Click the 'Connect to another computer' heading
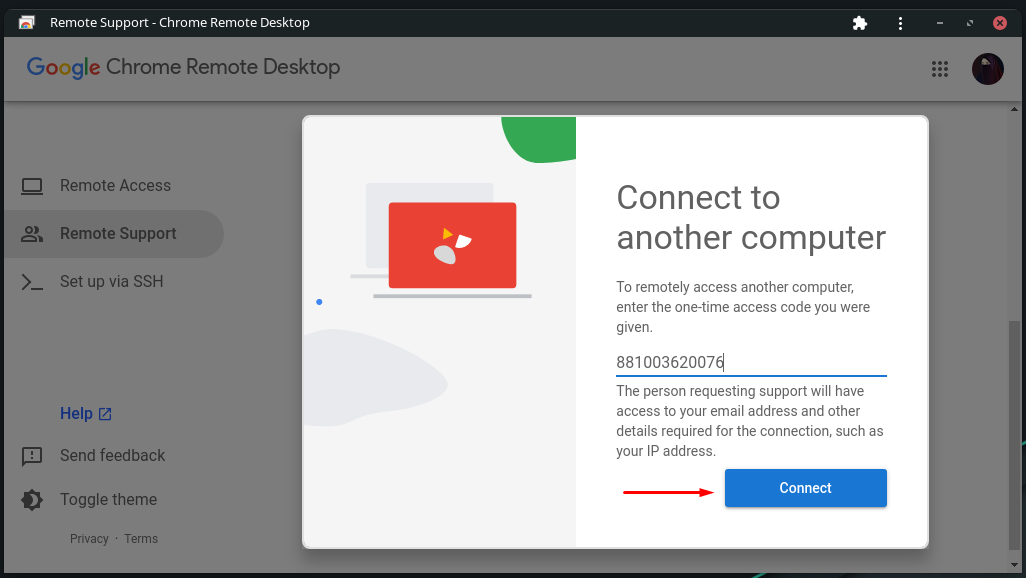 point(751,217)
